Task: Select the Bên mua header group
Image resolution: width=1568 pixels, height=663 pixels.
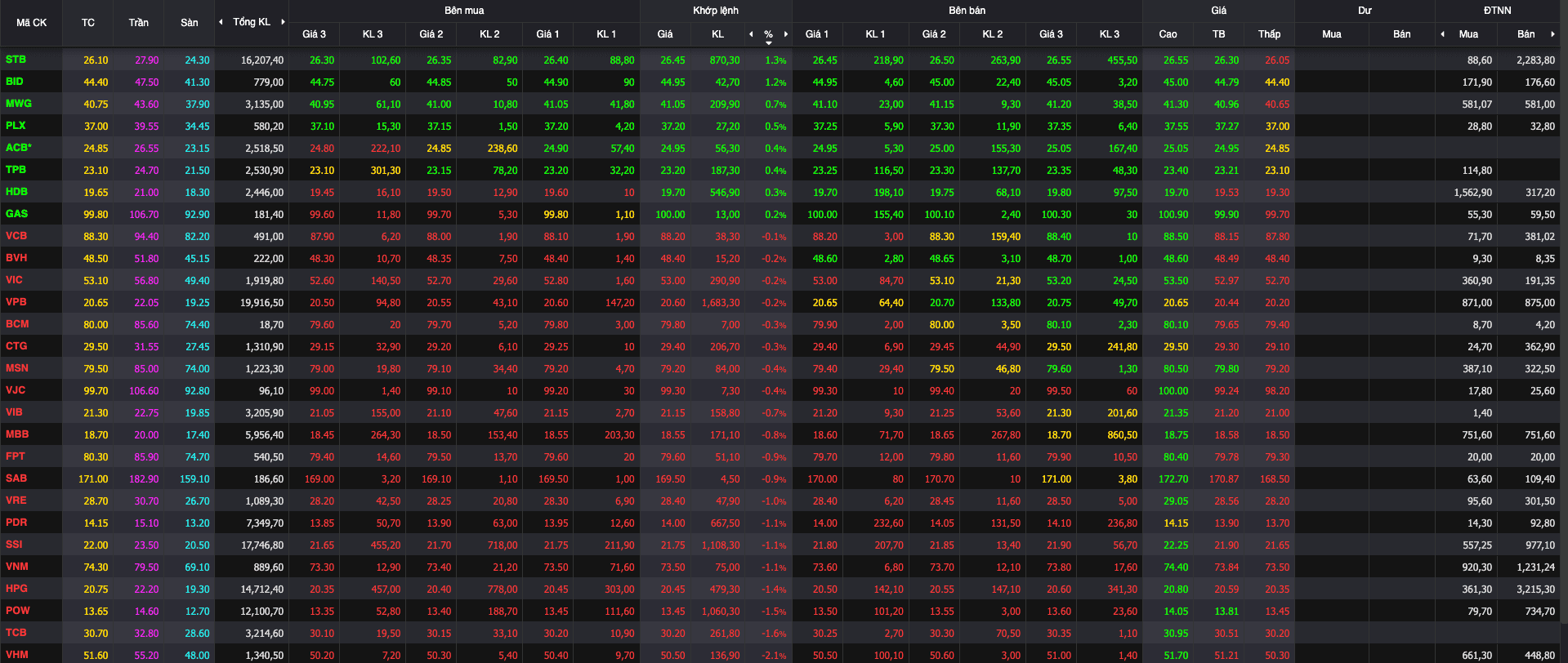Action: click(x=464, y=11)
